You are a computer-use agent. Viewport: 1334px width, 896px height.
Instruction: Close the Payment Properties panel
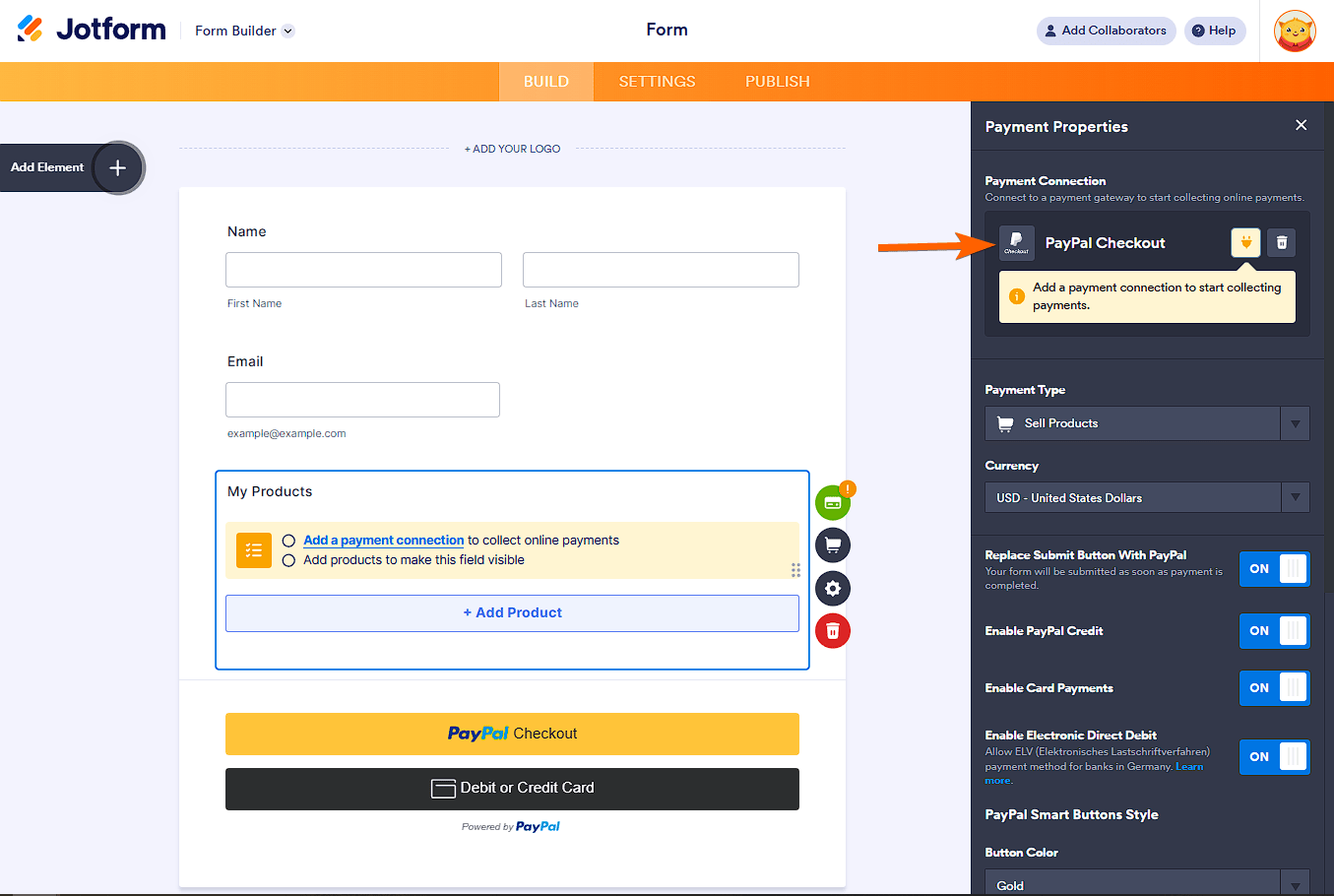1302,125
